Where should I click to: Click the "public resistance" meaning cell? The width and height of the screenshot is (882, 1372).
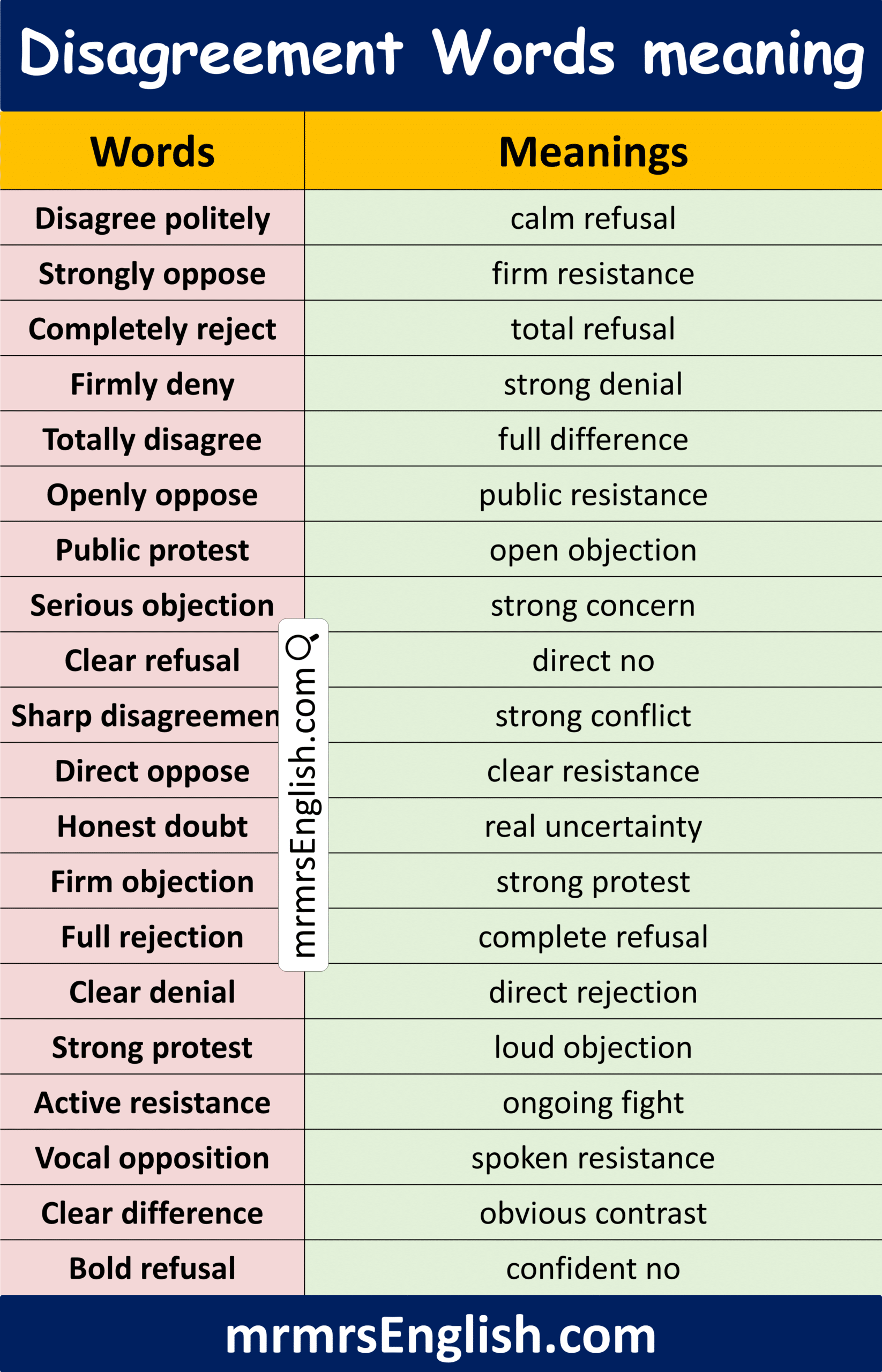pyautogui.click(x=593, y=494)
